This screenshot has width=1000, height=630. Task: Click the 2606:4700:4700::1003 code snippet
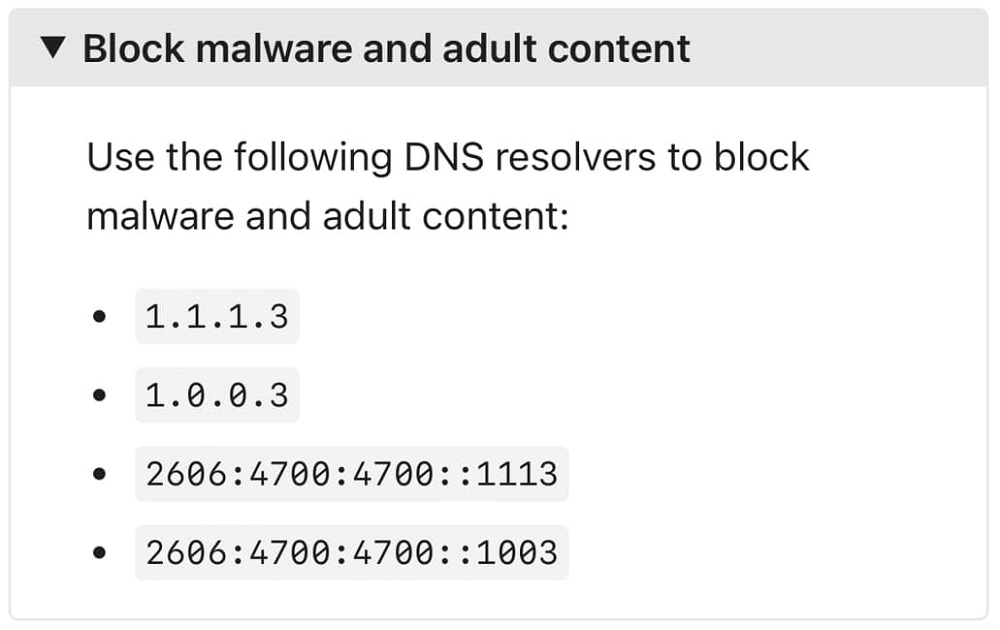coord(352,552)
